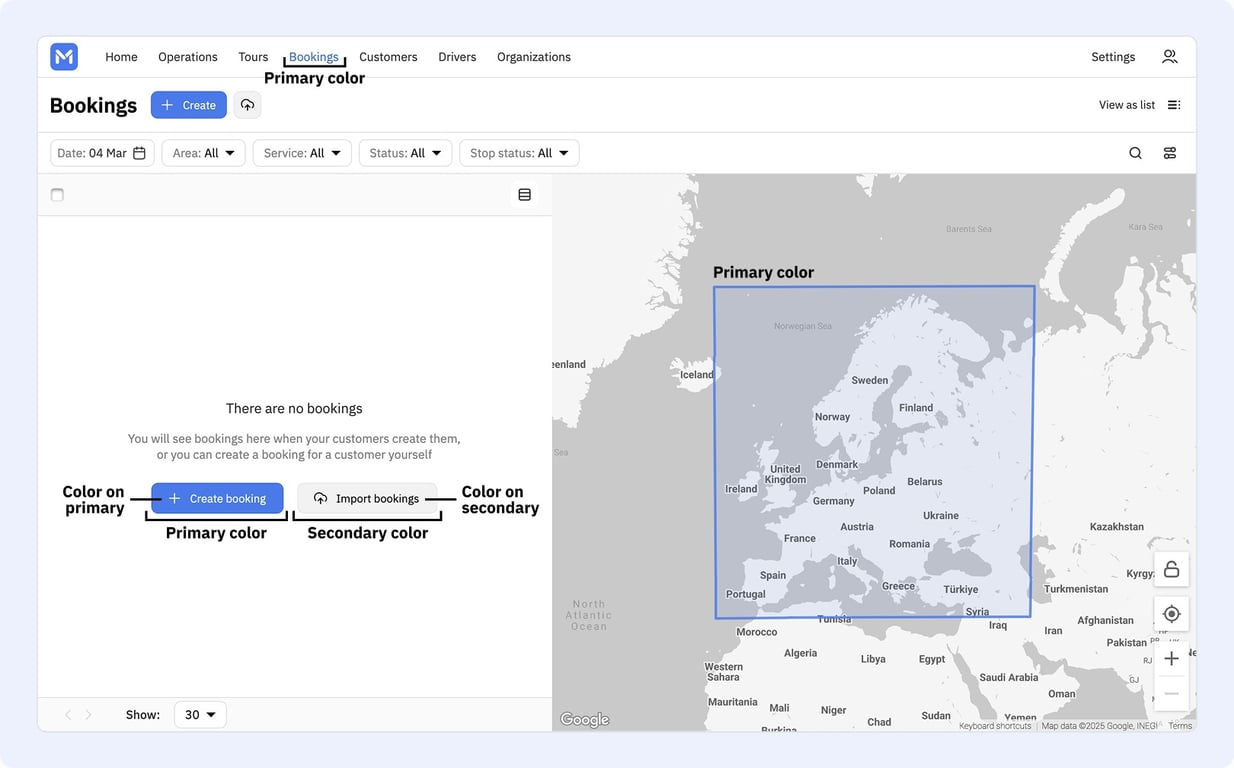Open the Date 04 Mar picker
Viewport: 1234px width, 768px height.
102,153
